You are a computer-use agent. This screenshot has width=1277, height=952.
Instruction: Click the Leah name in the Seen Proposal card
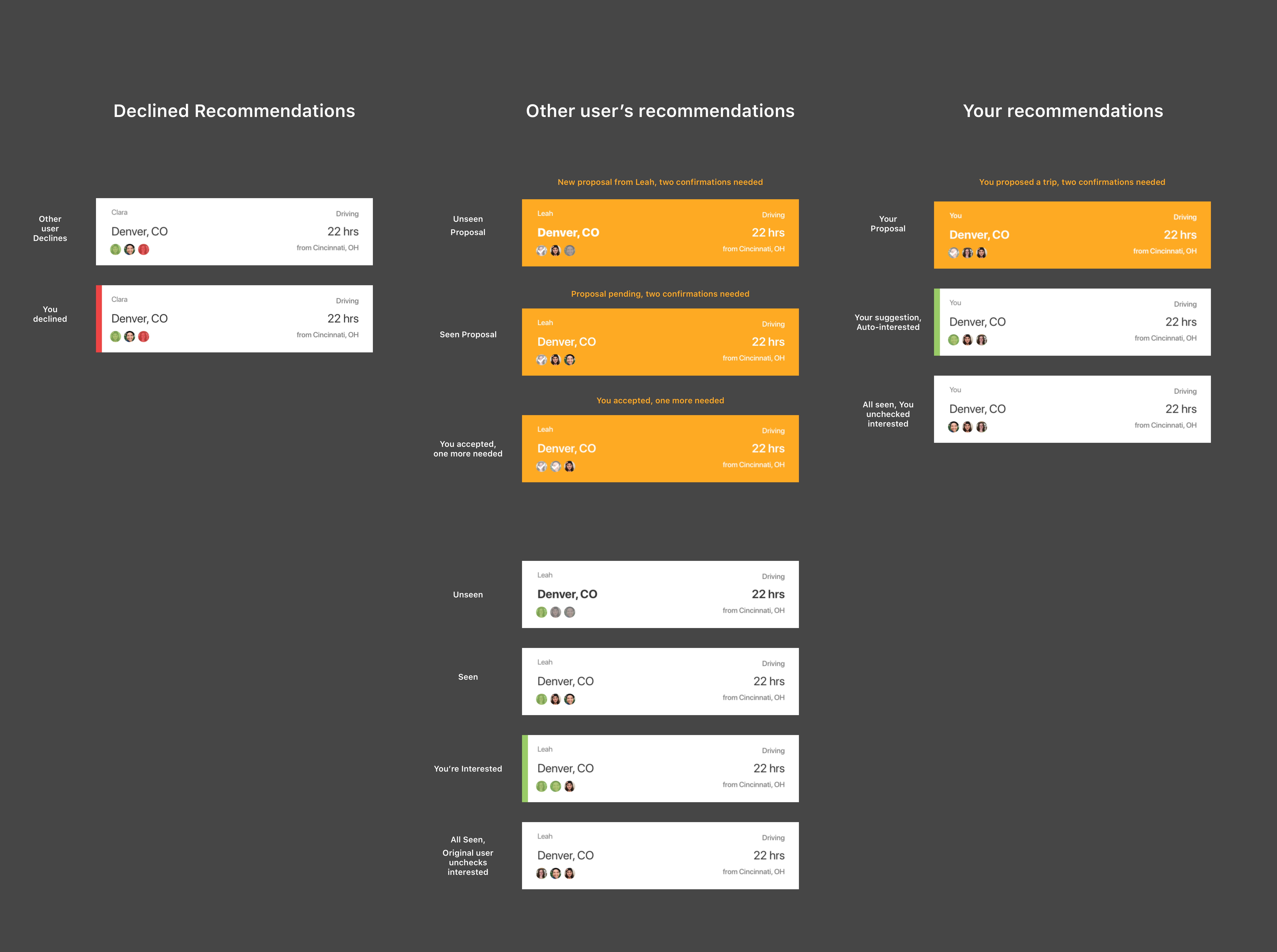pyautogui.click(x=545, y=323)
